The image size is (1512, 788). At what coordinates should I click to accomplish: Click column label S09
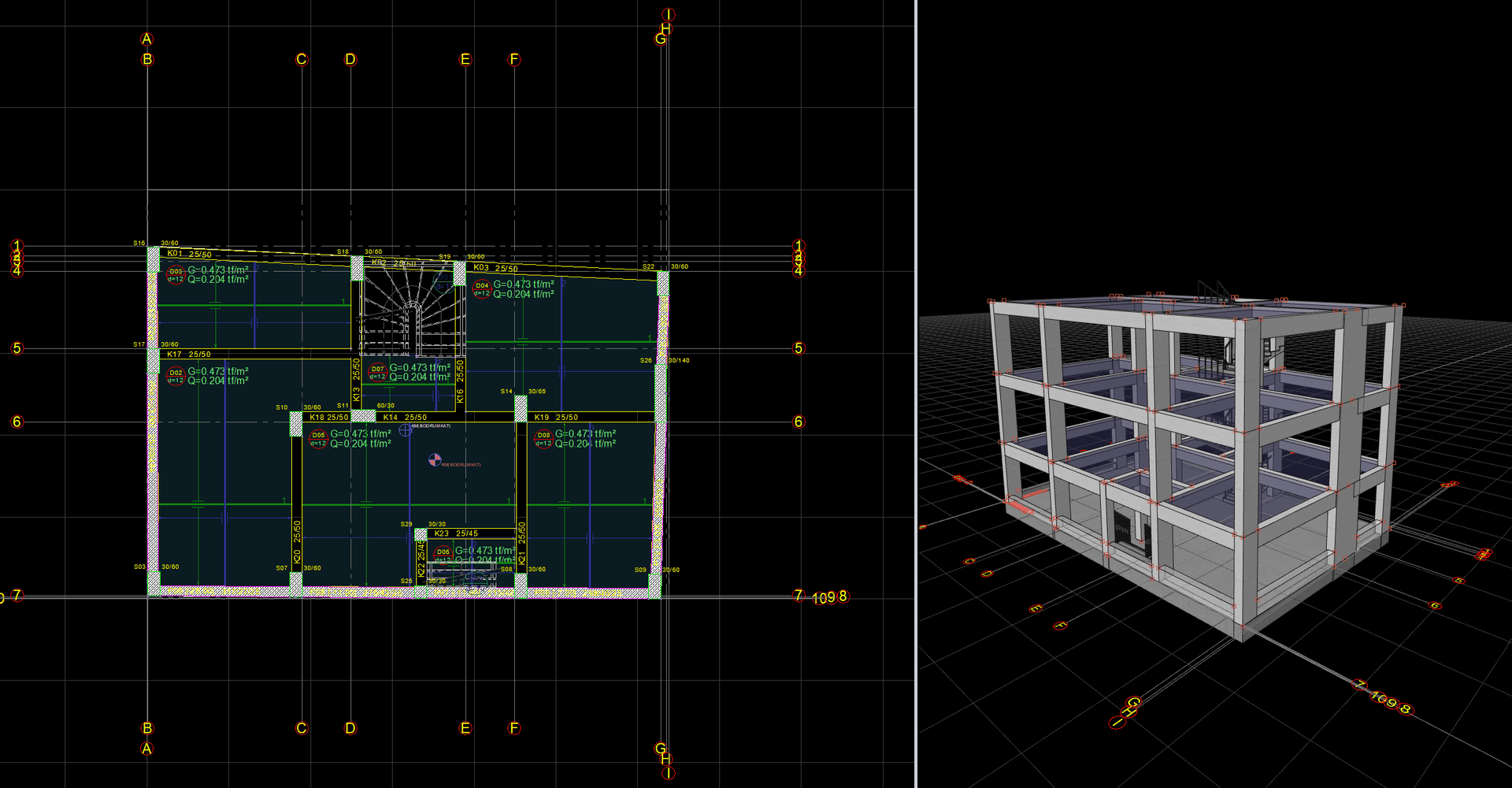point(640,570)
